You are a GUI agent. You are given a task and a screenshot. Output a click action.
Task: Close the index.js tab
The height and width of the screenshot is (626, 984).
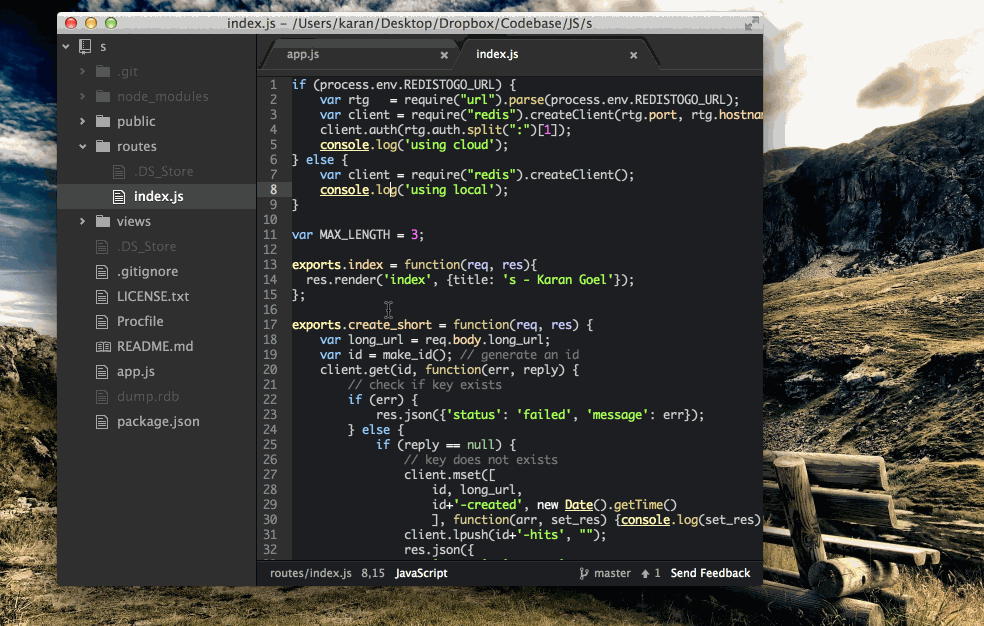point(633,55)
